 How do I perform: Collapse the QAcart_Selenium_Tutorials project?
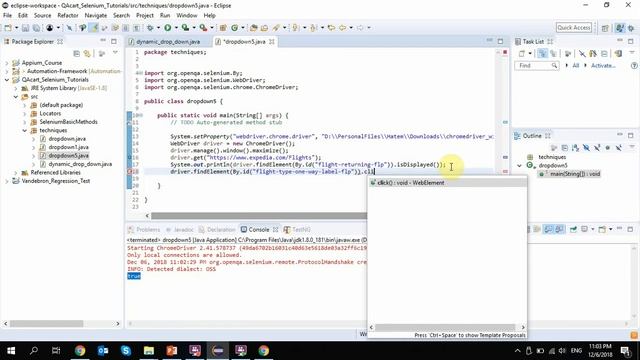pos(7,80)
